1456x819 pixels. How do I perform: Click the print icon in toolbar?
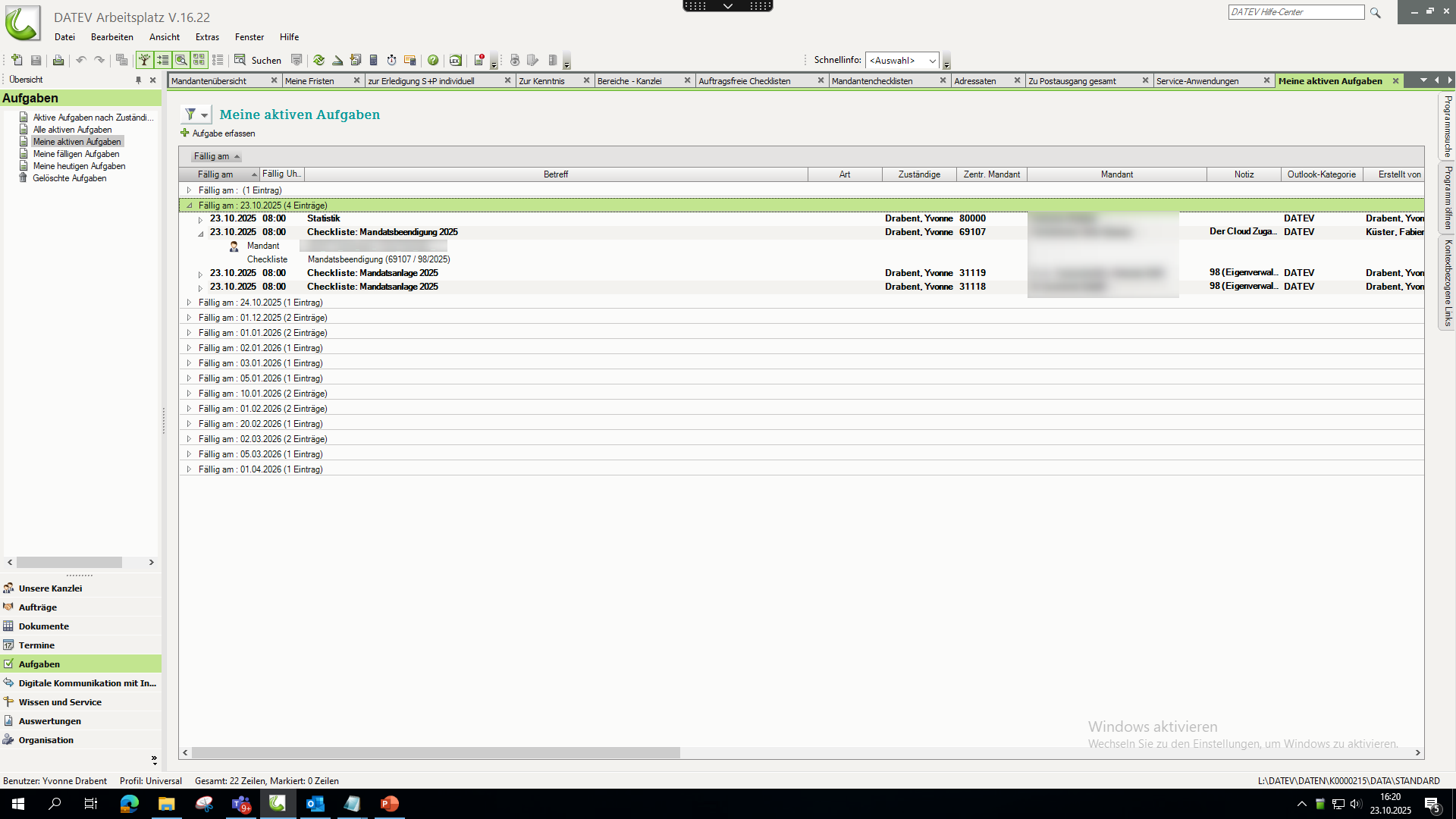[58, 61]
